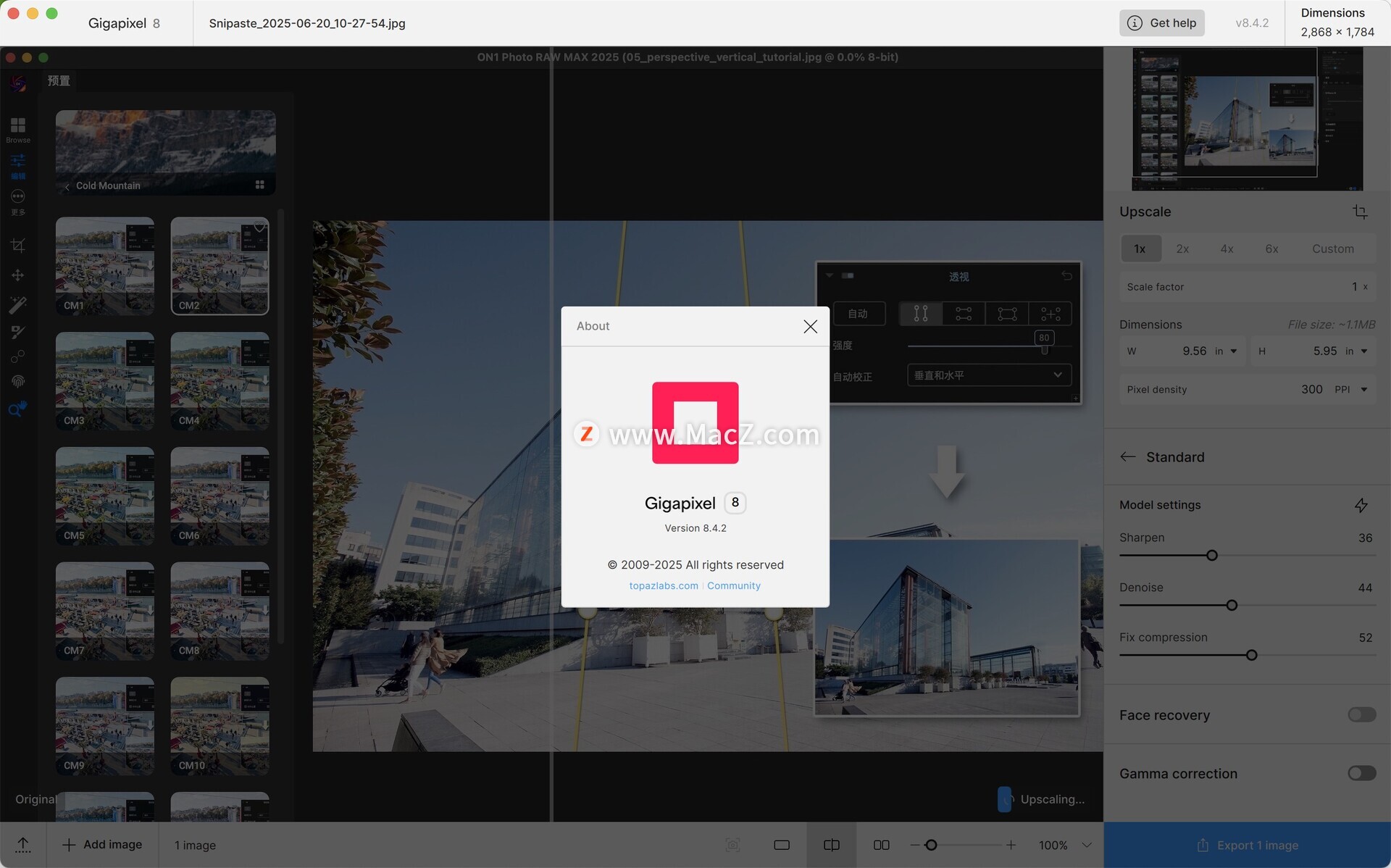Open the 垂直和水平 dropdown
The image size is (1391, 868).
click(x=989, y=375)
